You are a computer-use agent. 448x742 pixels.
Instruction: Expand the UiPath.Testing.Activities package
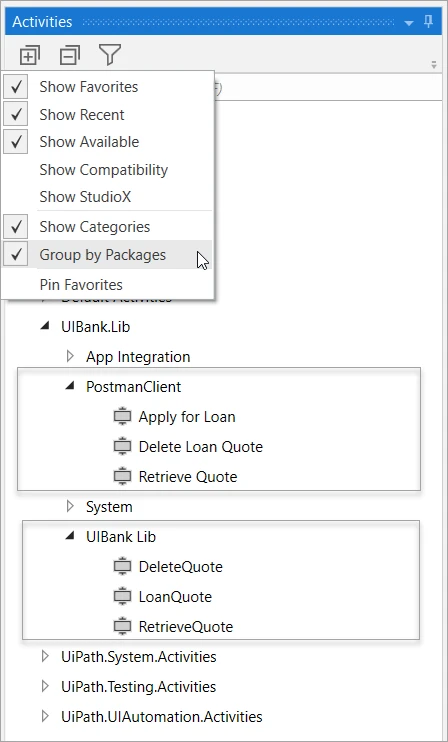point(45,686)
